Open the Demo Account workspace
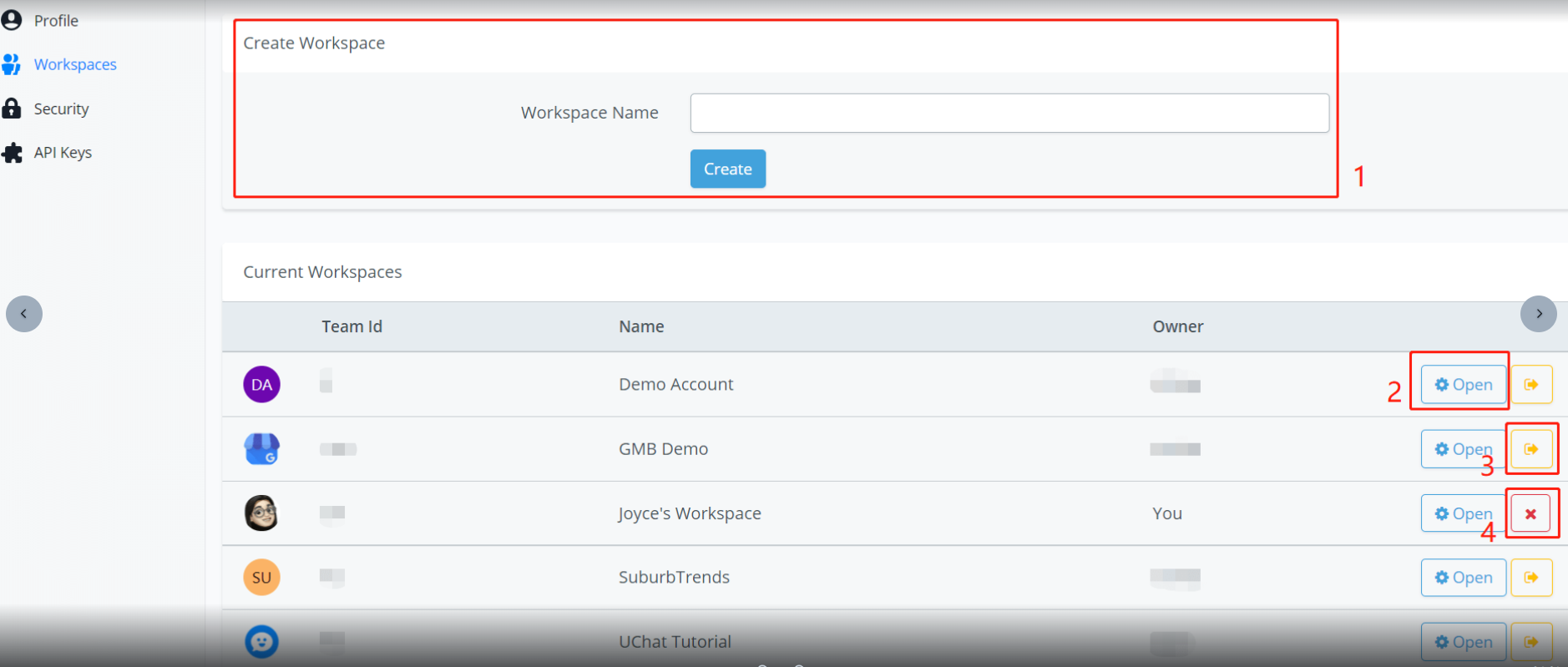This screenshot has width=1568, height=667. [1463, 385]
